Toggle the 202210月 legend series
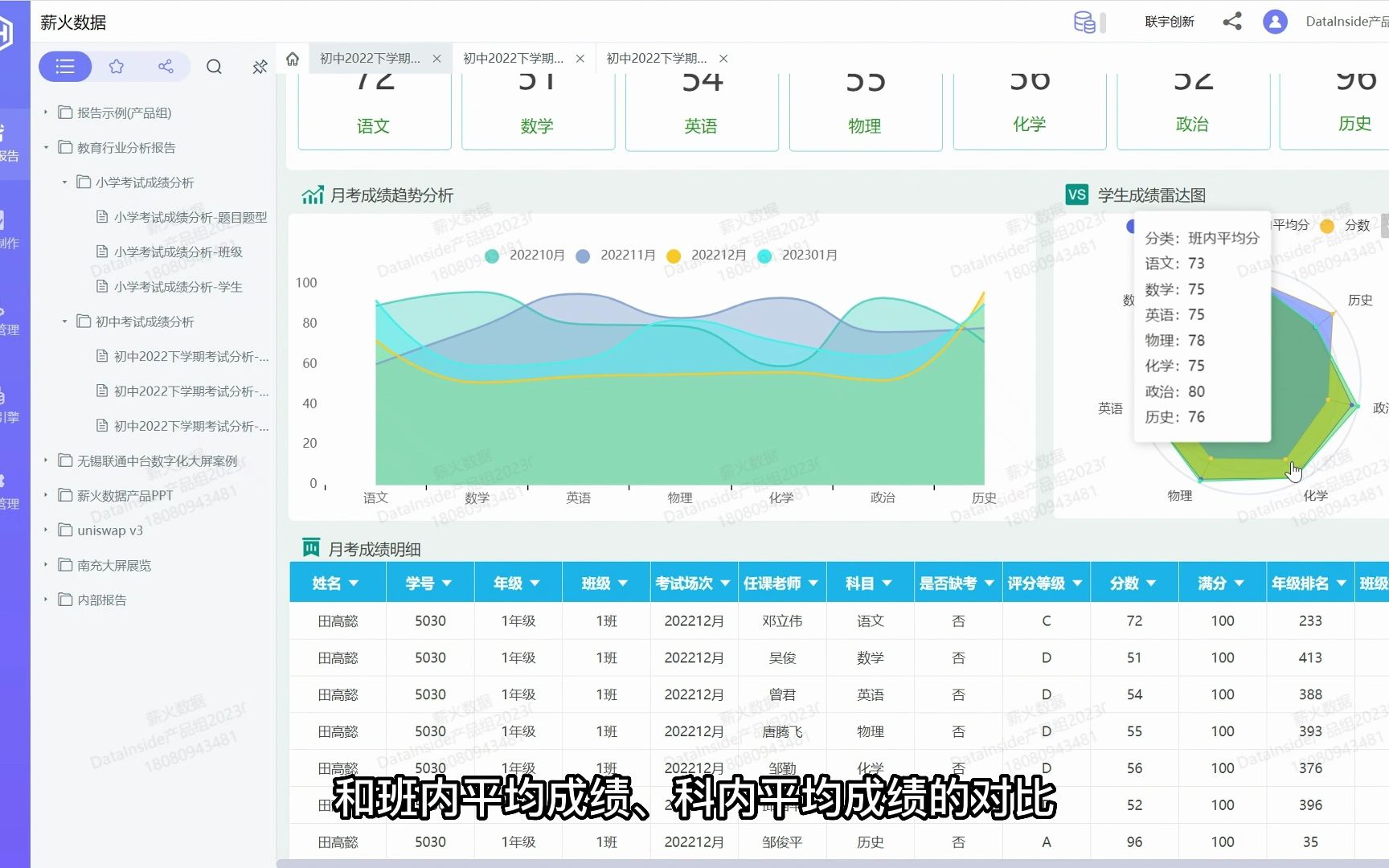 pyautogui.click(x=525, y=256)
